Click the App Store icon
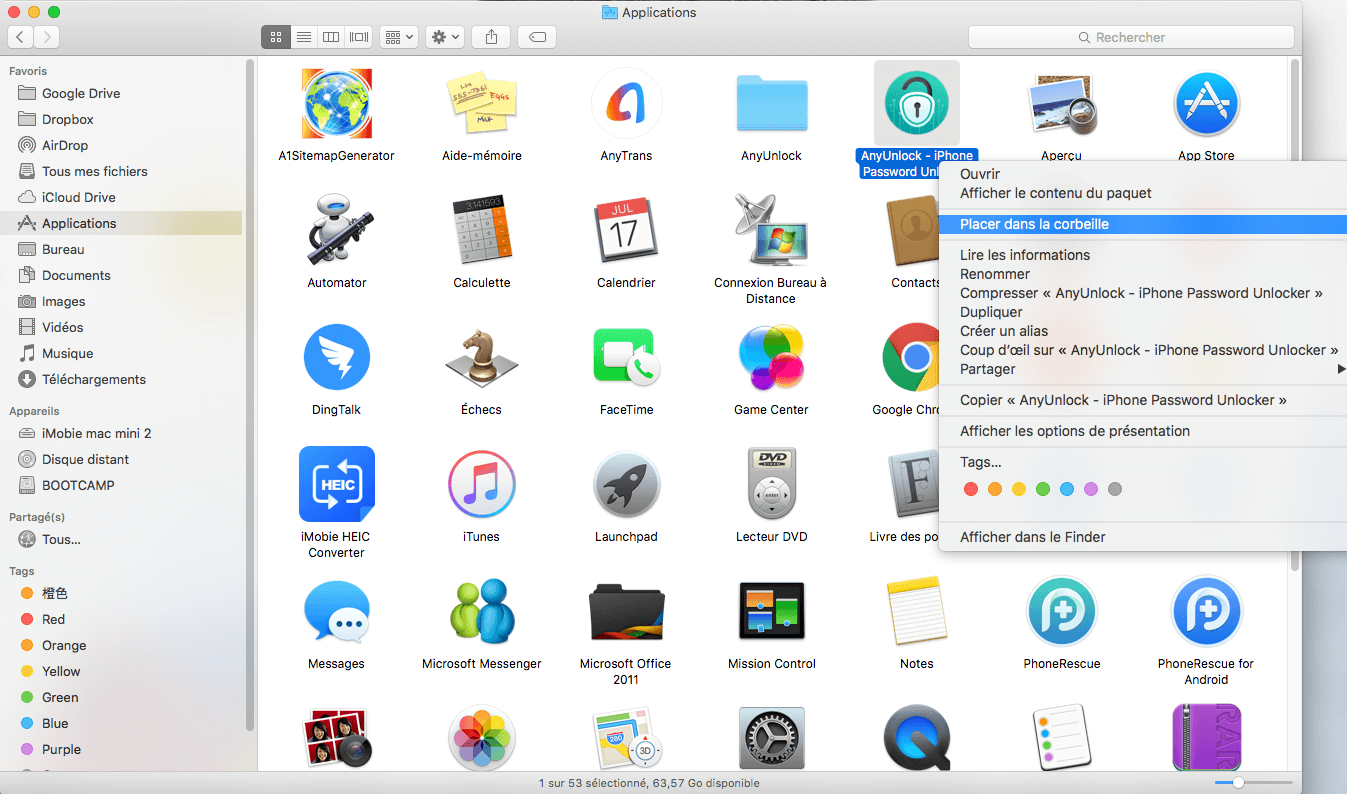Viewport: 1347px width, 794px height. [1206, 104]
